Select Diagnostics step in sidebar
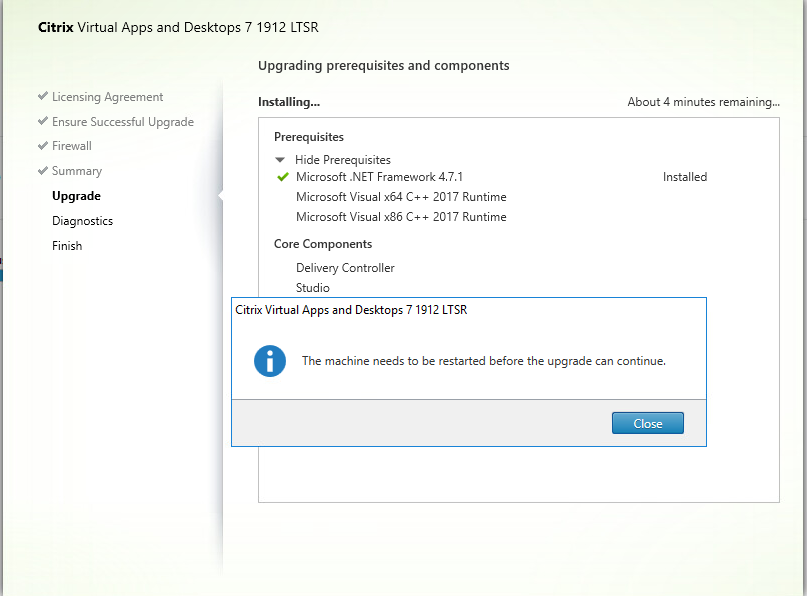 [x=82, y=221]
